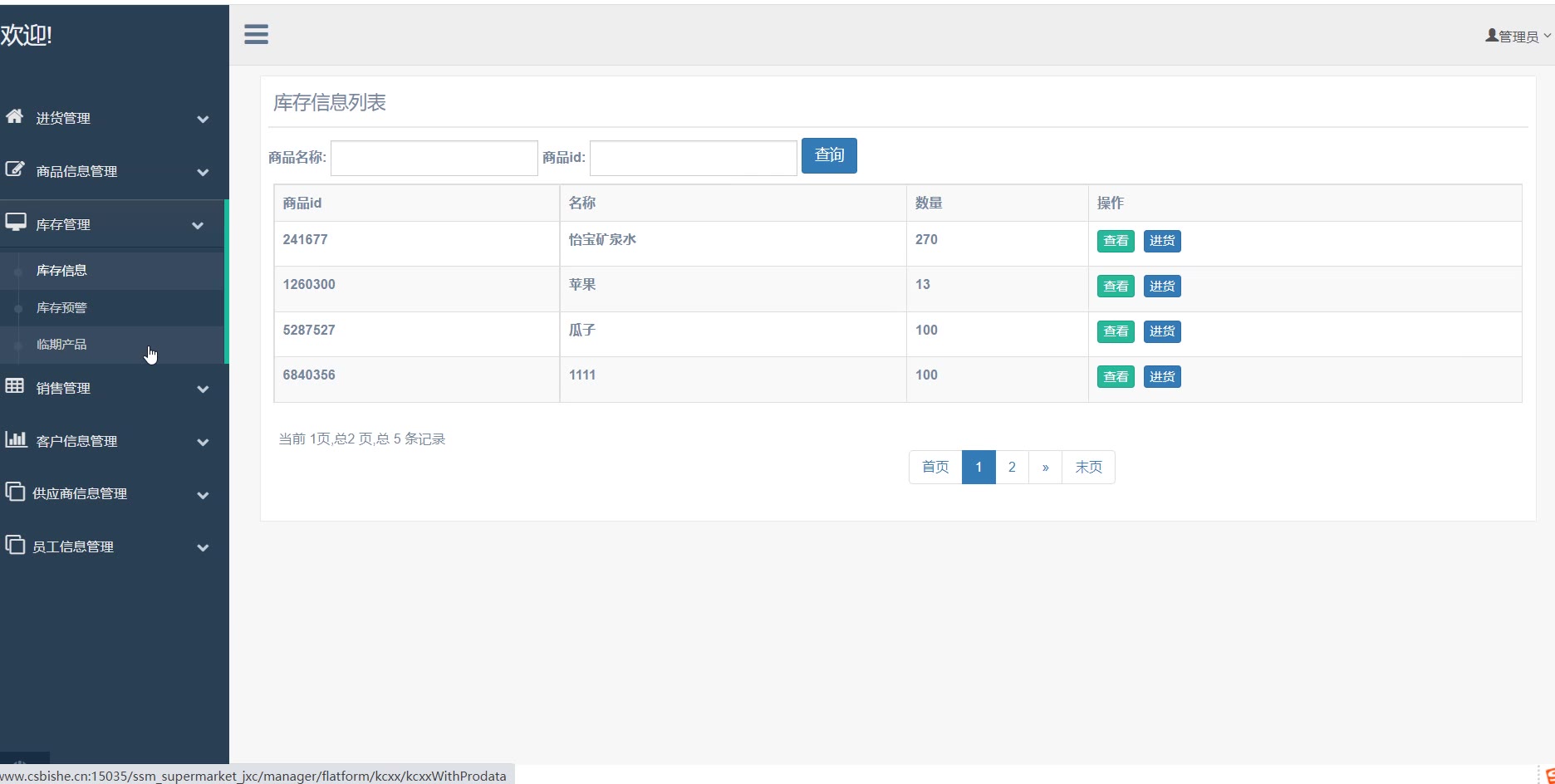Expand 员工信息管理 using its chevron
Screen dimensions: 1555x784
click(203, 548)
